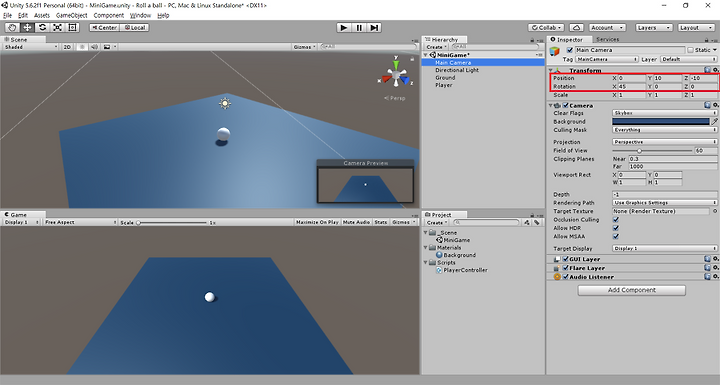Toggle Allow MSAA checkbox
Image resolution: width=720 pixels, height=385 pixels.
(616, 237)
